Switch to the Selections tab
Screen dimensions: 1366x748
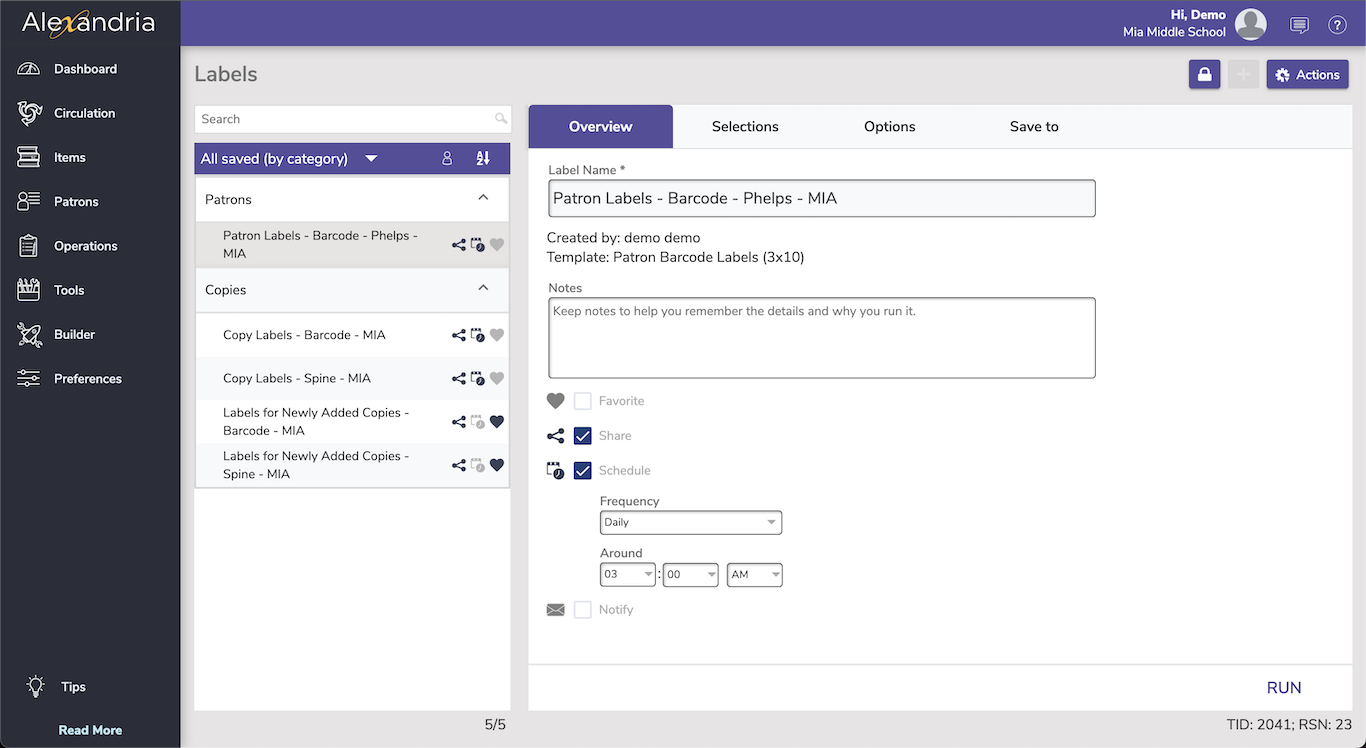(x=745, y=127)
